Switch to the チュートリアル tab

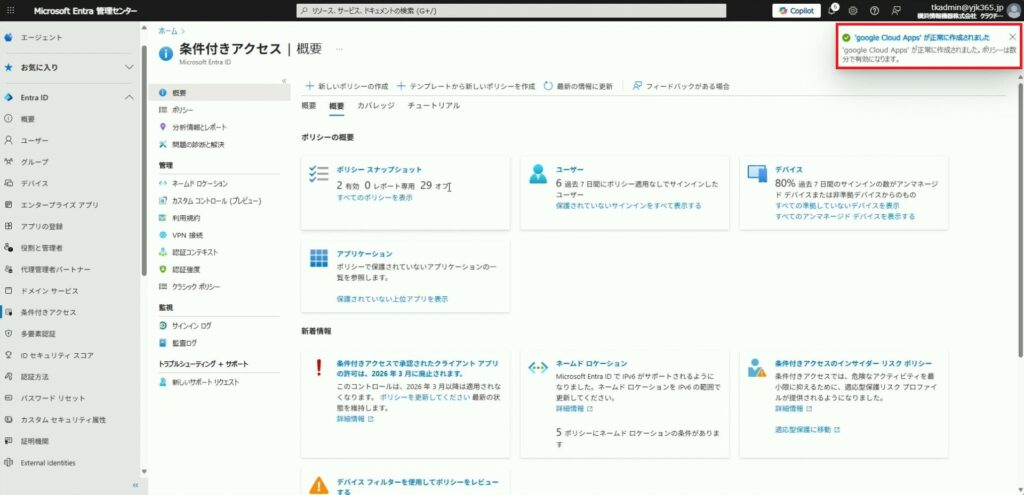434,105
